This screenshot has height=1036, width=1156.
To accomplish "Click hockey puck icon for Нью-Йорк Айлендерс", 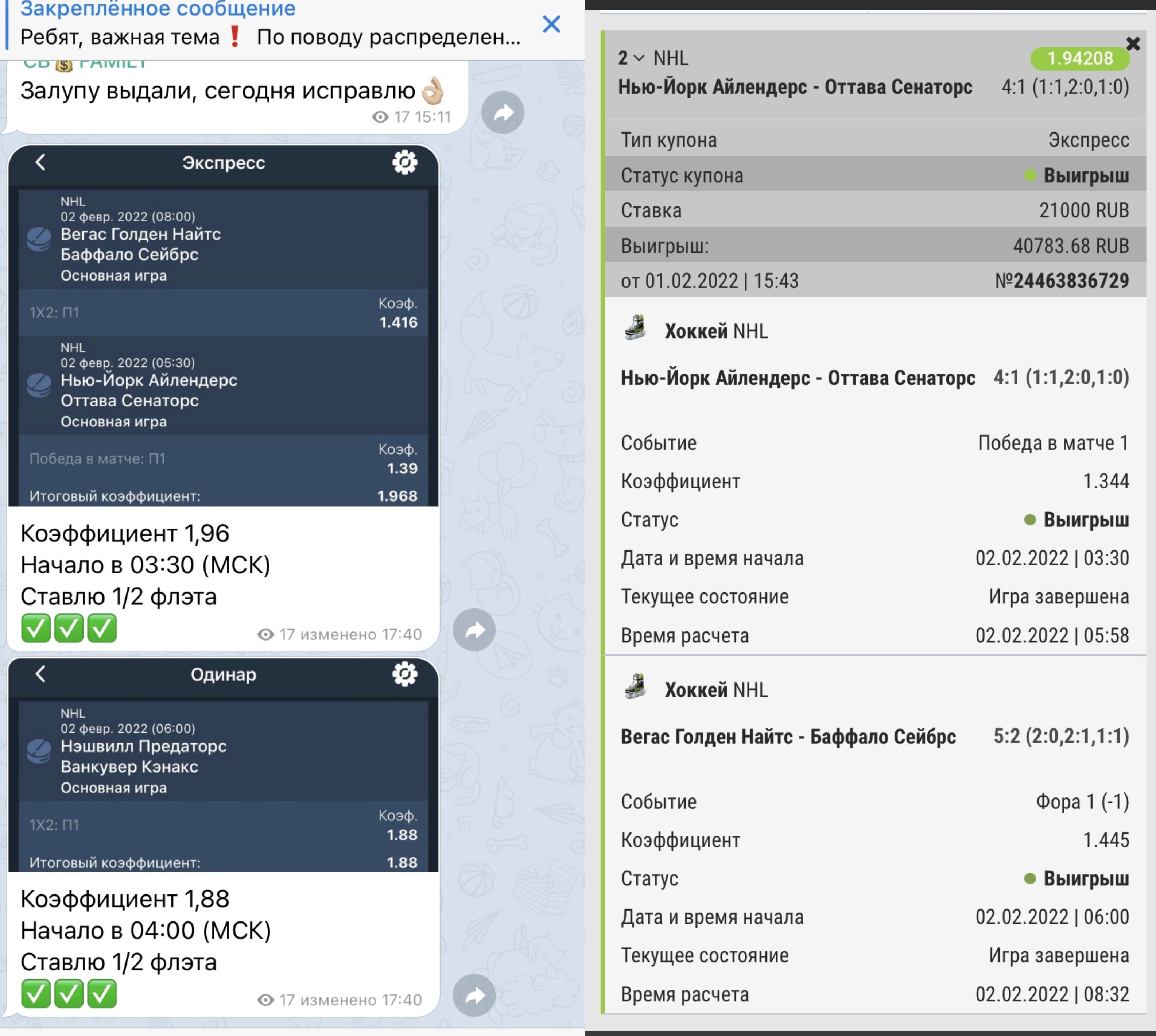I will 39,386.
